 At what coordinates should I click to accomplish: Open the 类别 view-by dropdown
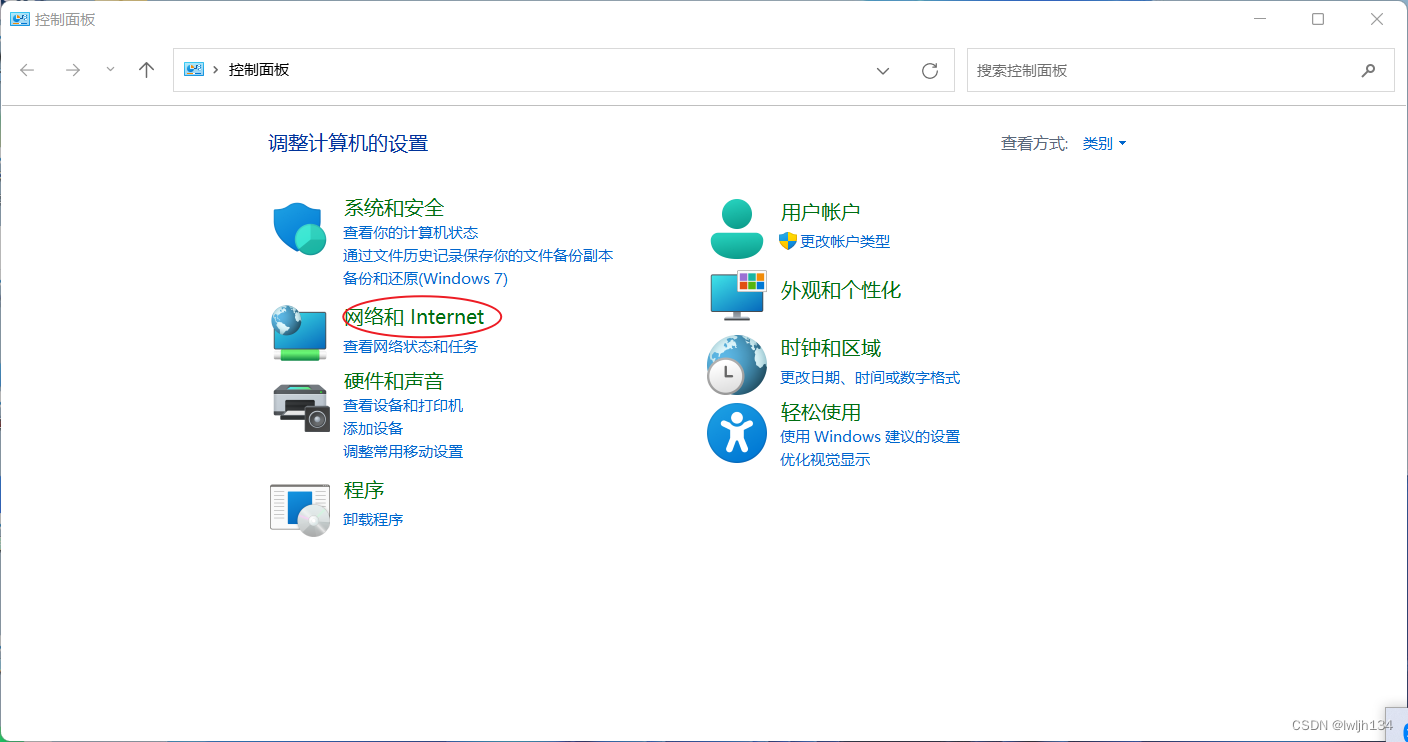(1104, 143)
